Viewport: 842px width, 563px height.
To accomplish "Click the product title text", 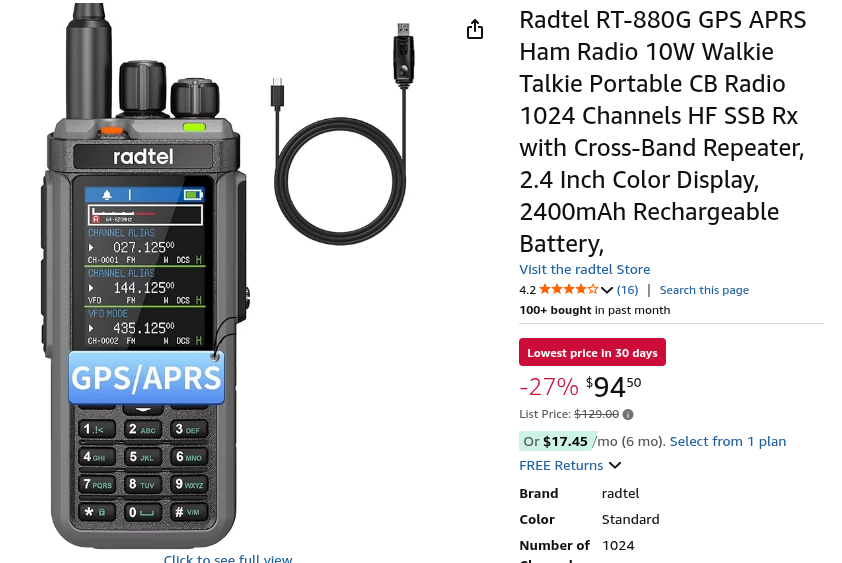I will (663, 132).
